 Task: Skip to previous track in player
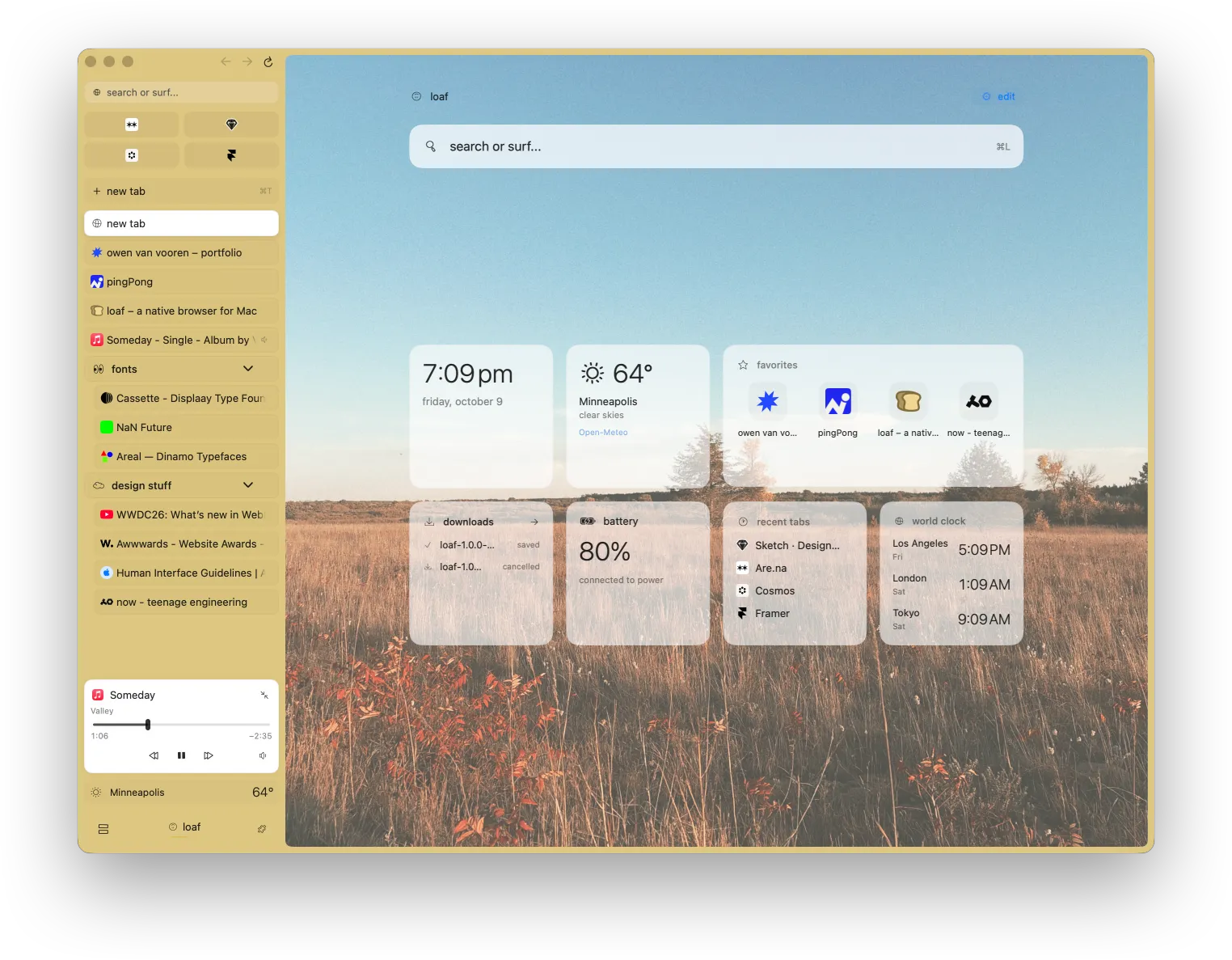154,755
